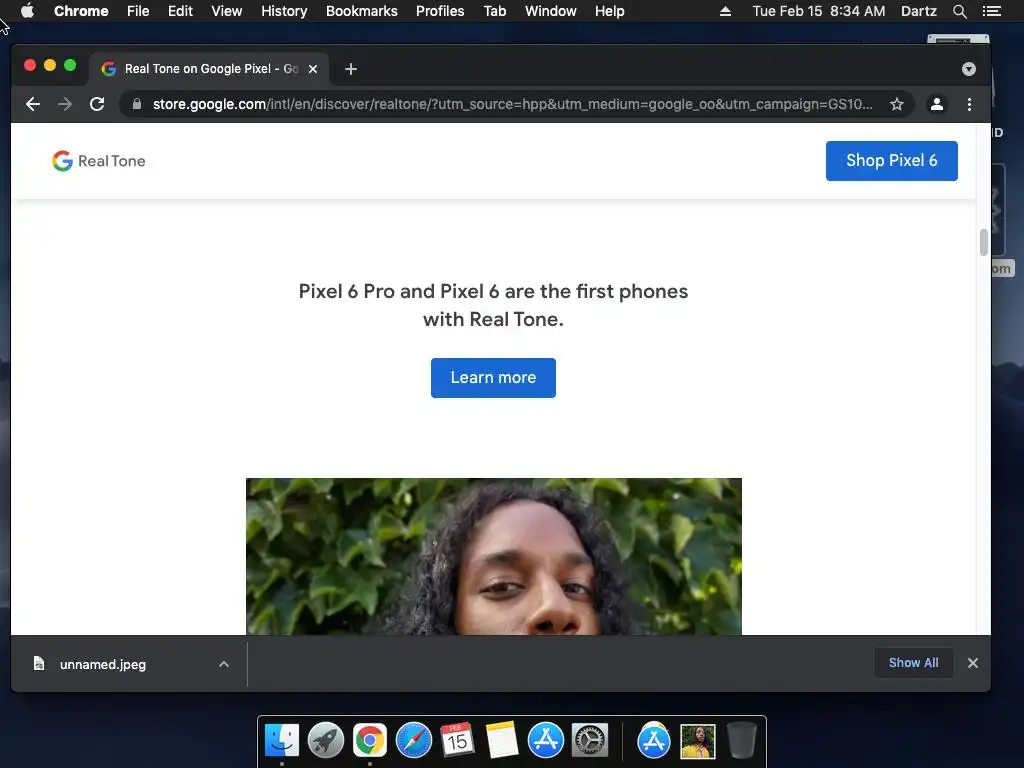Screen dimensions: 1024x768
Task: Click Show All downloads
Action: (x=913, y=663)
